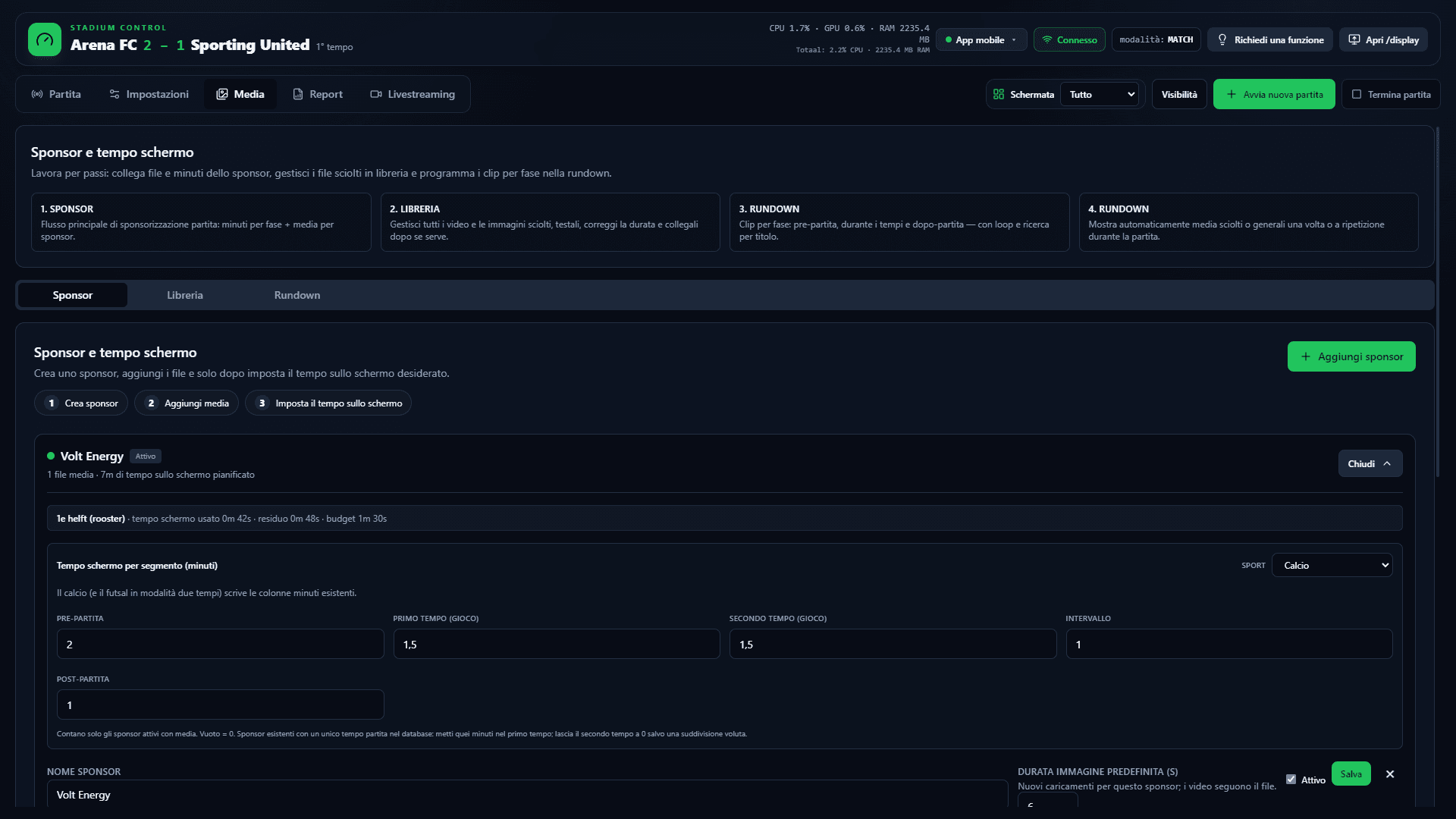
Task: Switch to the Libreria sub-tab
Action: point(185,295)
